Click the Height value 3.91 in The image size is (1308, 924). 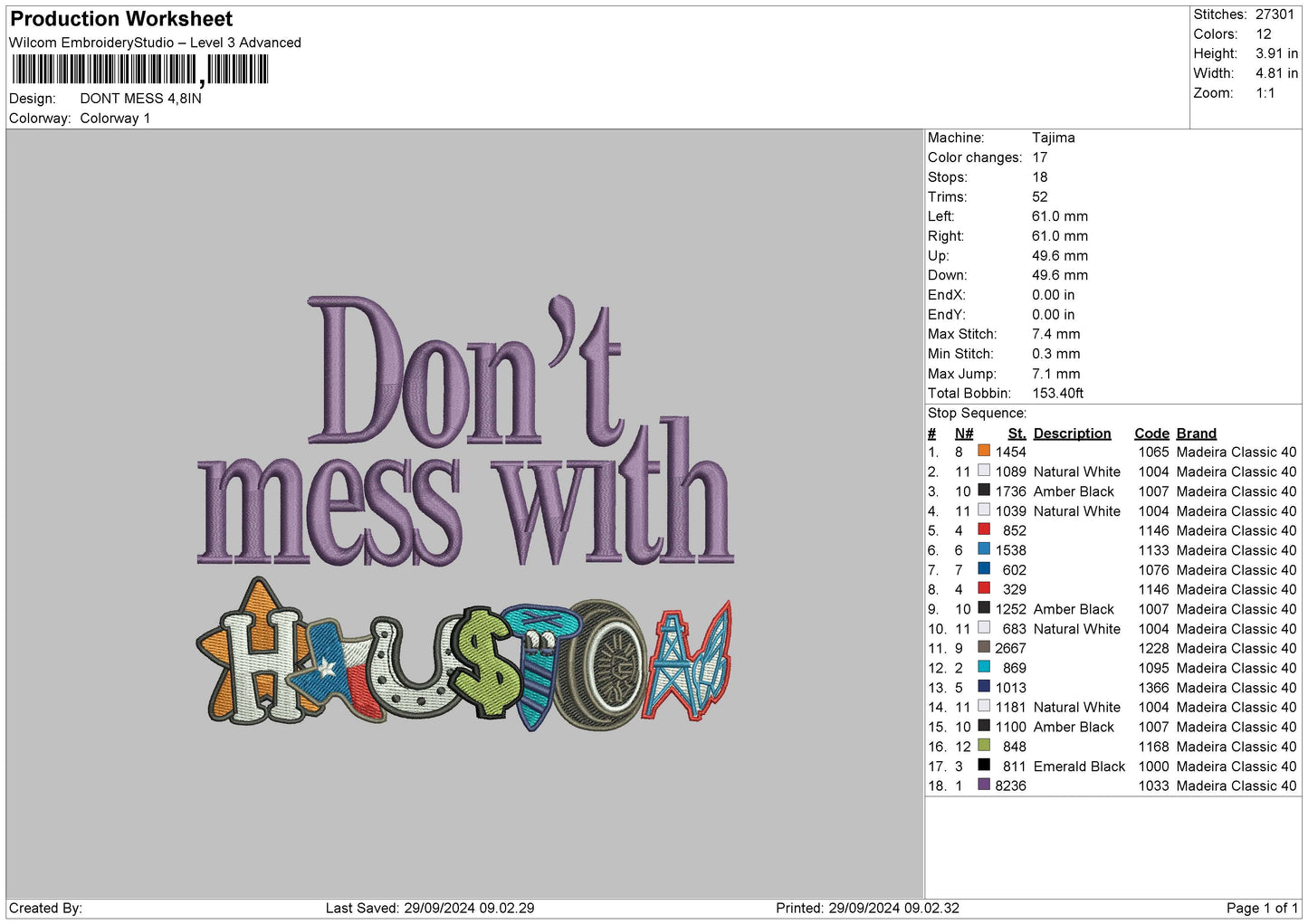click(1276, 53)
